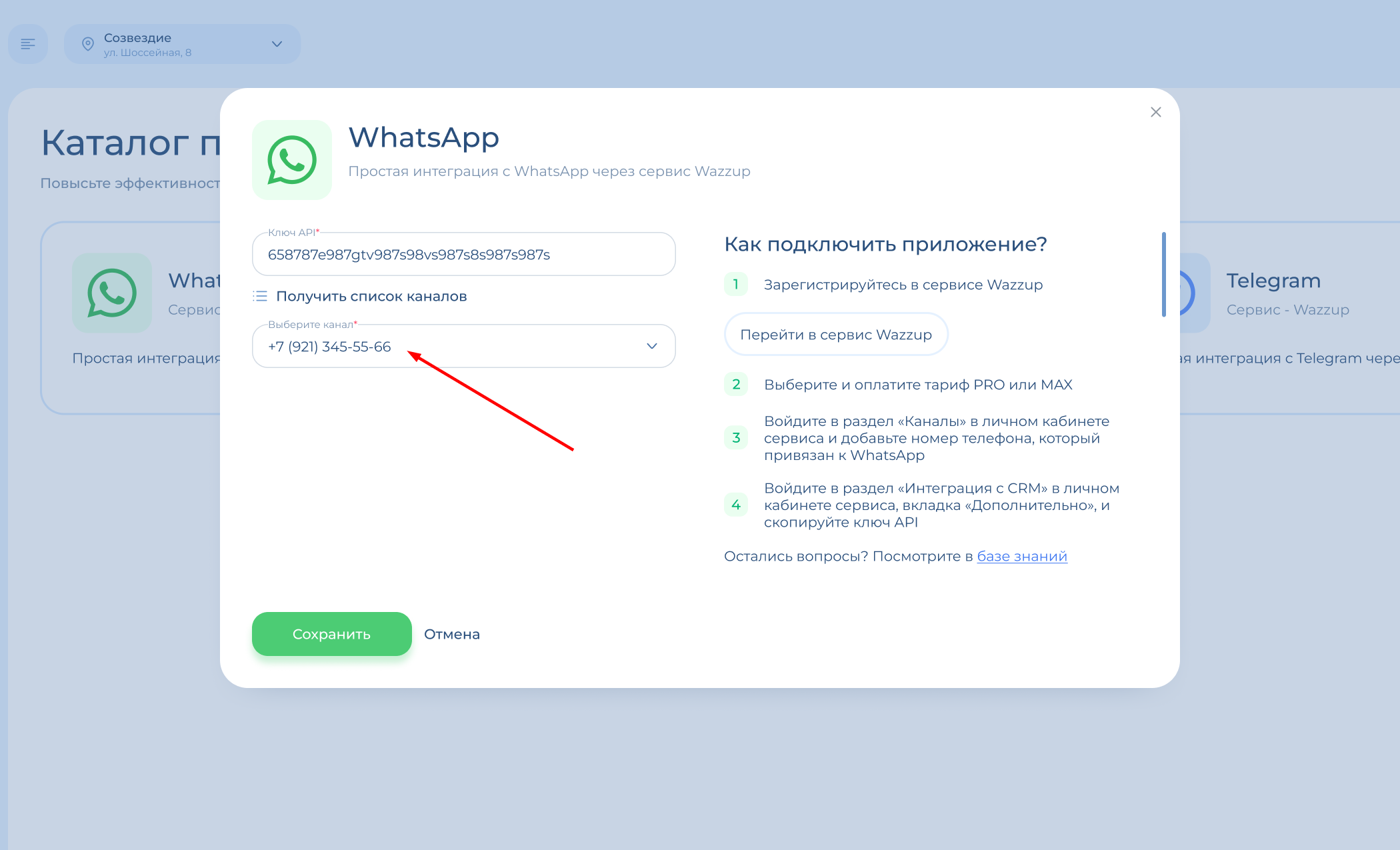
Task: Click the green Сохранить button
Action: point(331,634)
